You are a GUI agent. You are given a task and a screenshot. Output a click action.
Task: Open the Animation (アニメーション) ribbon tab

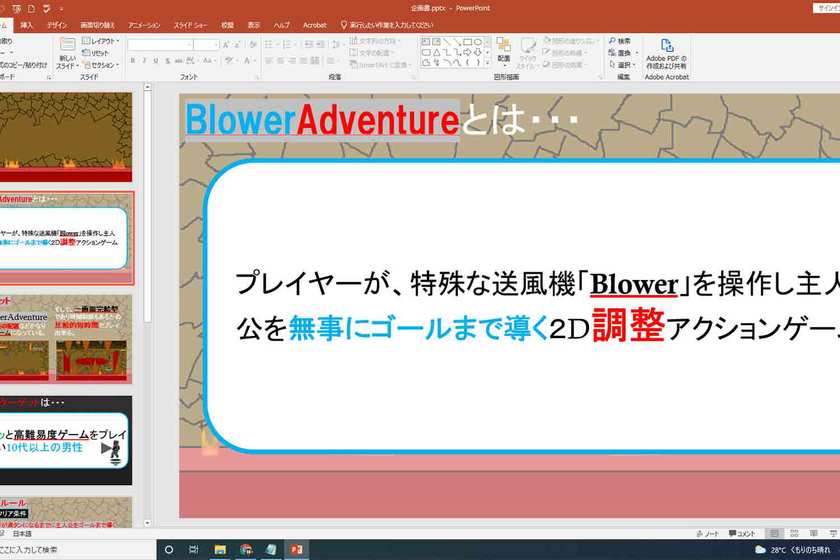144,24
